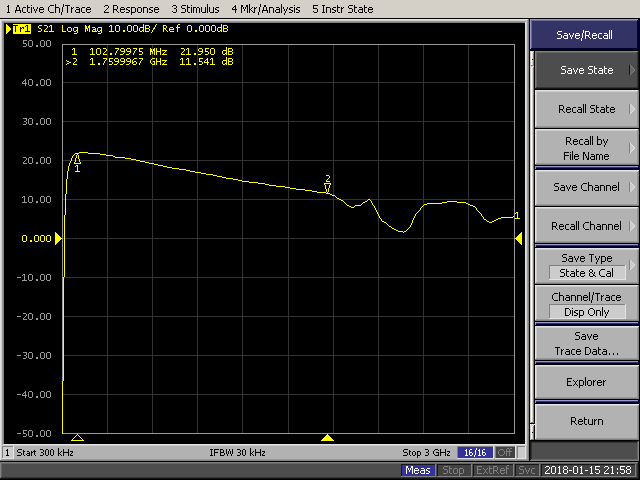The width and height of the screenshot is (640, 480).
Task: Click the ExtRef status indicator
Action: 492,470
